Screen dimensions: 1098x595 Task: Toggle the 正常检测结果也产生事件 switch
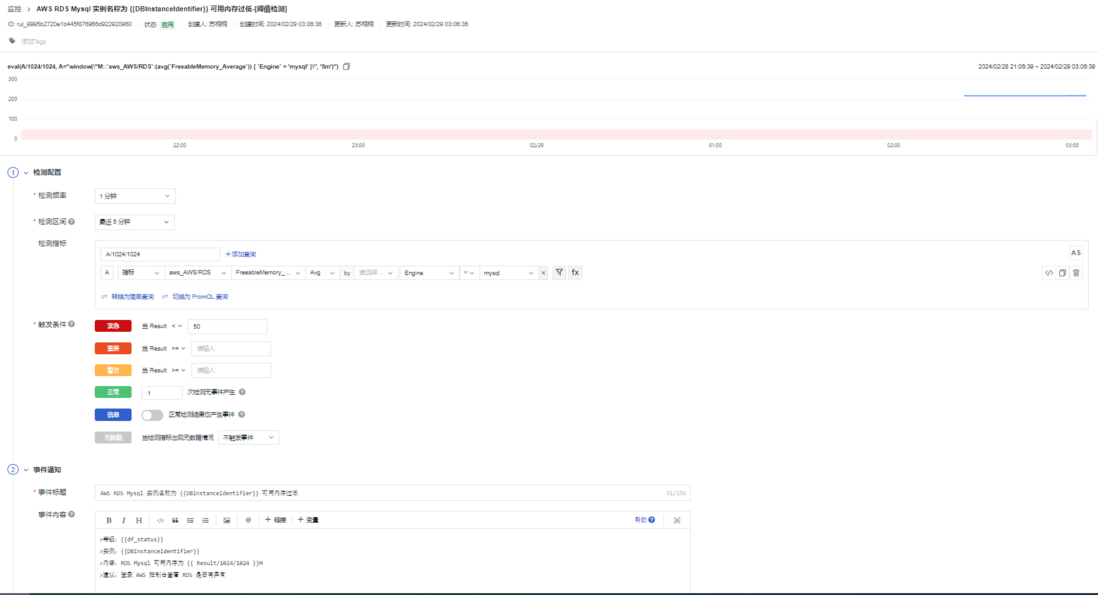(x=152, y=415)
